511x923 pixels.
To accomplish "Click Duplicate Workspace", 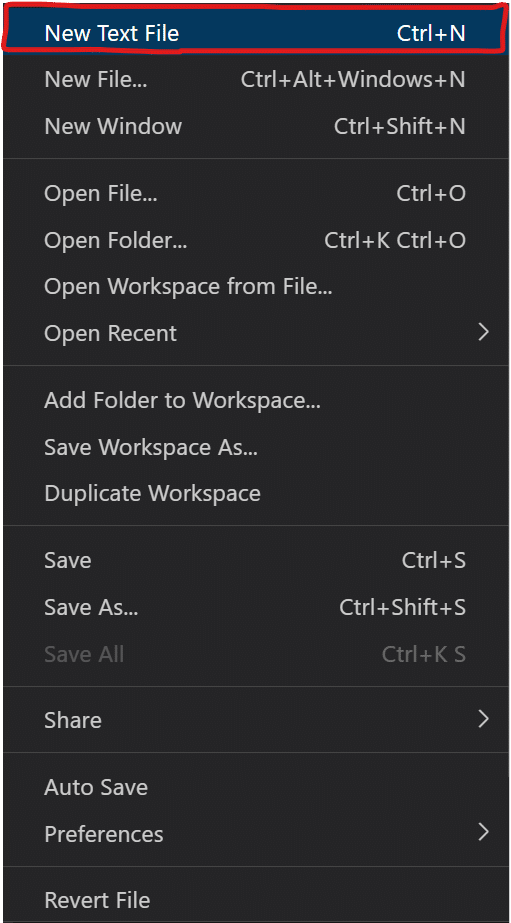I will pos(255,494).
